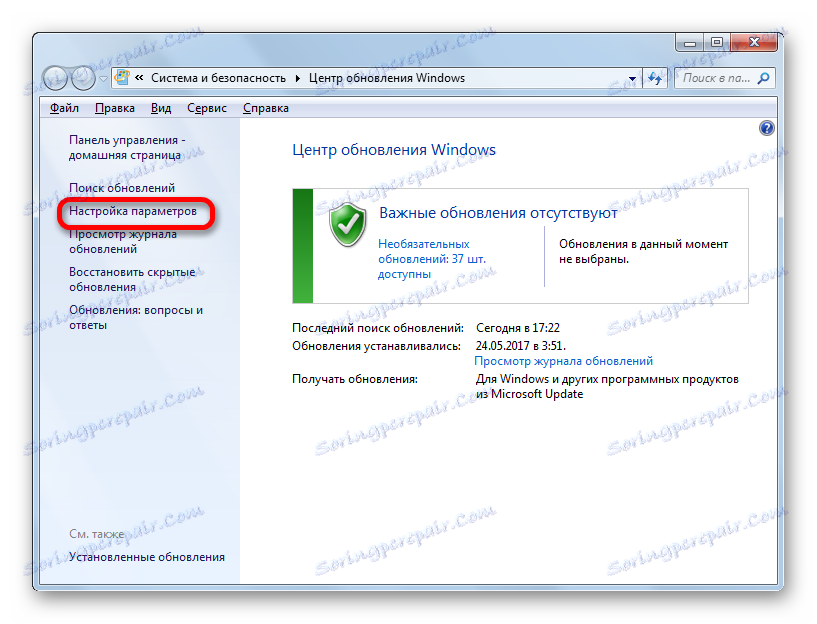
Task: Open sidebar link 'Просмотр журнала обновлений'
Action: (x=123, y=242)
